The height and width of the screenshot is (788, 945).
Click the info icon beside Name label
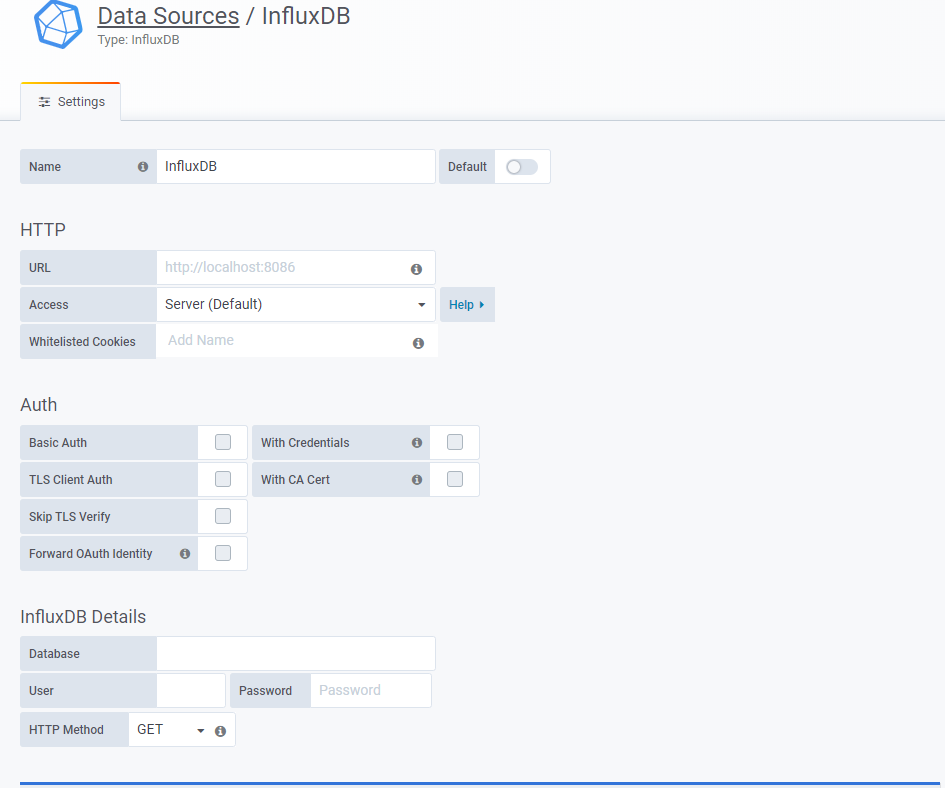(143, 167)
